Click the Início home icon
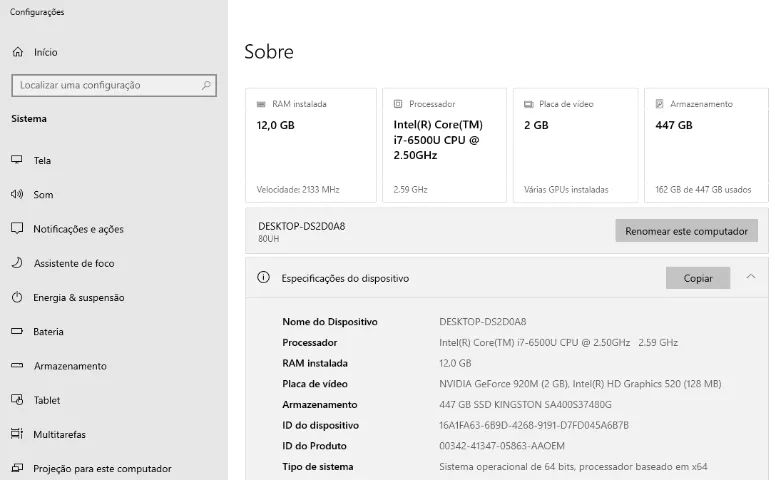Screen dimensions: 775x480 (x=18, y=52)
